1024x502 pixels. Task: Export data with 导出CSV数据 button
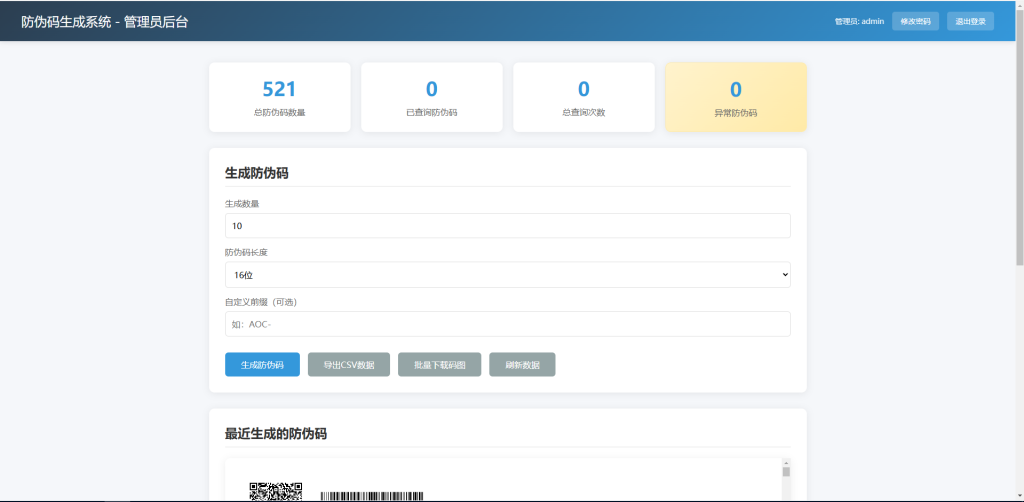pyautogui.click(x=349, y=365)
